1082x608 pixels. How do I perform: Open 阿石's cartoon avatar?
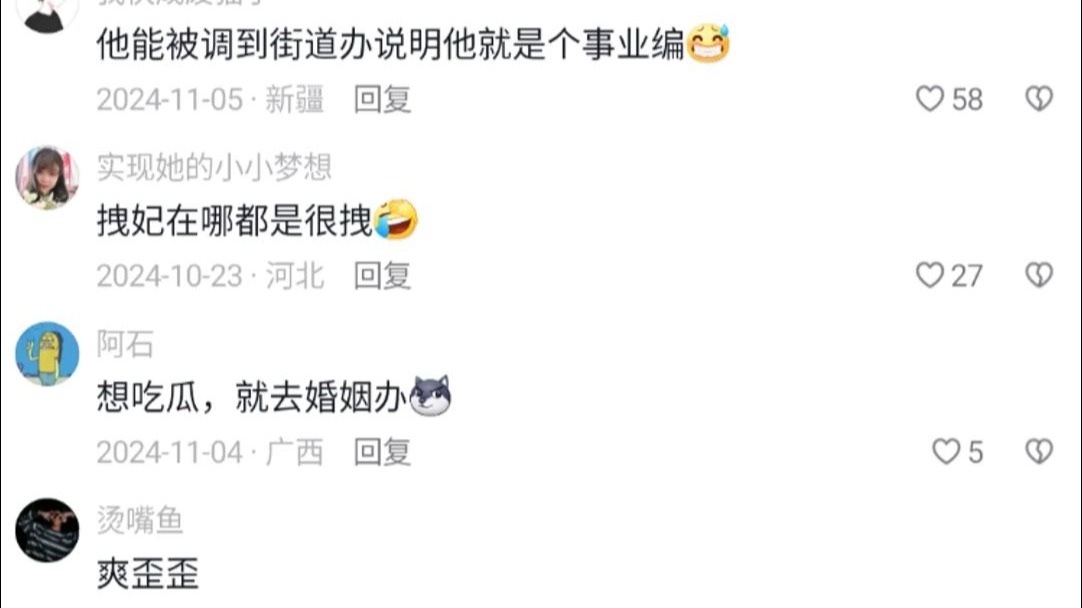pos(47,354)
